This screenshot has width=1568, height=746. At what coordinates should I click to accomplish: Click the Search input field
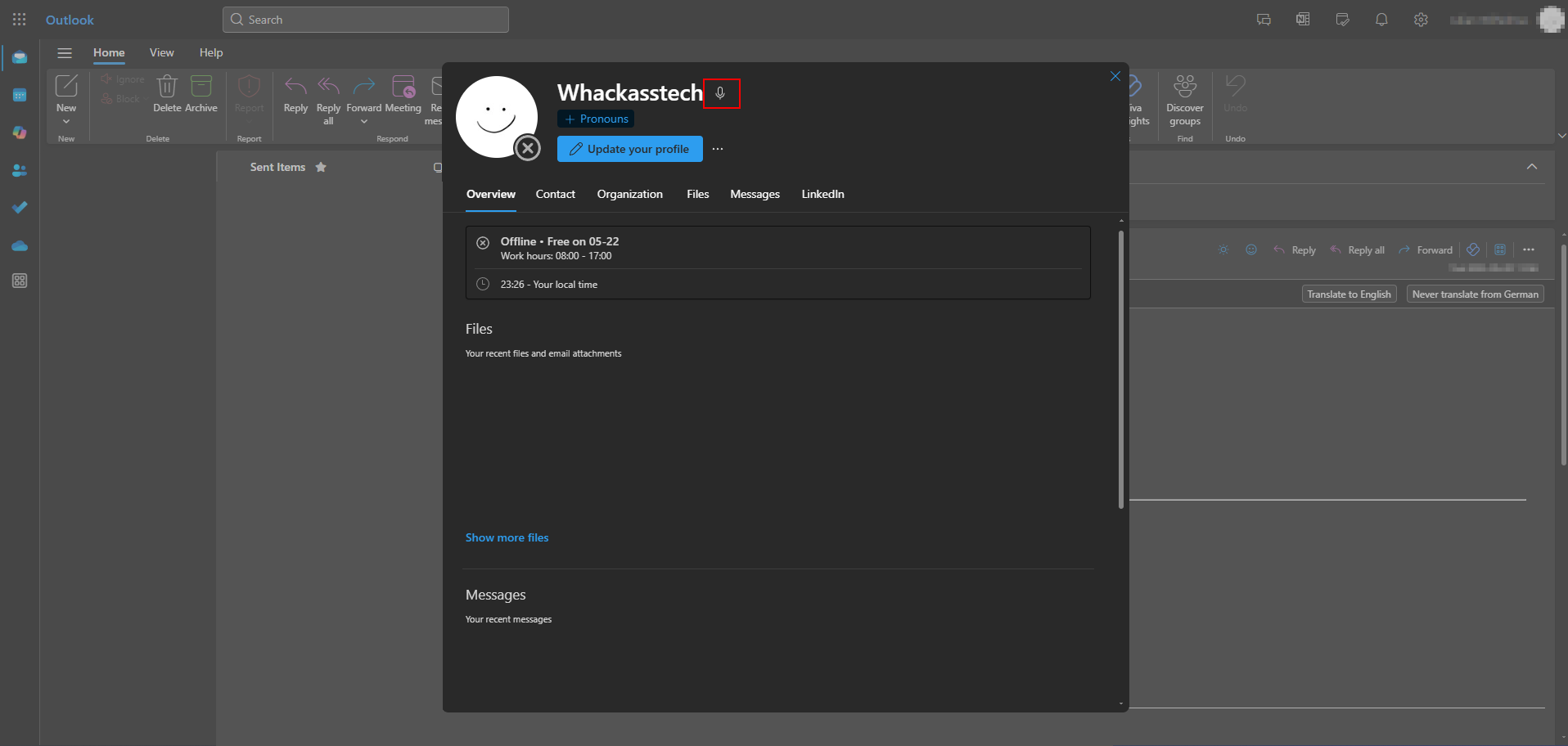[x=366, y=20]
